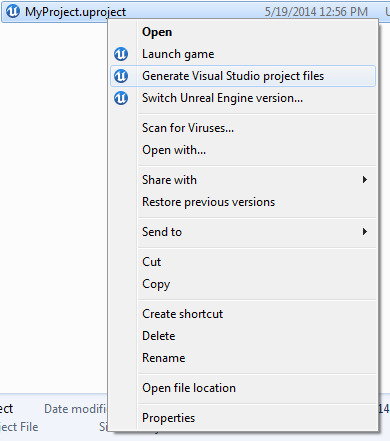The height and width of the screenshot is (441, 390).
Task: Select Launch game menu entry
Action: pyautogui.click(x=243, y=54)
